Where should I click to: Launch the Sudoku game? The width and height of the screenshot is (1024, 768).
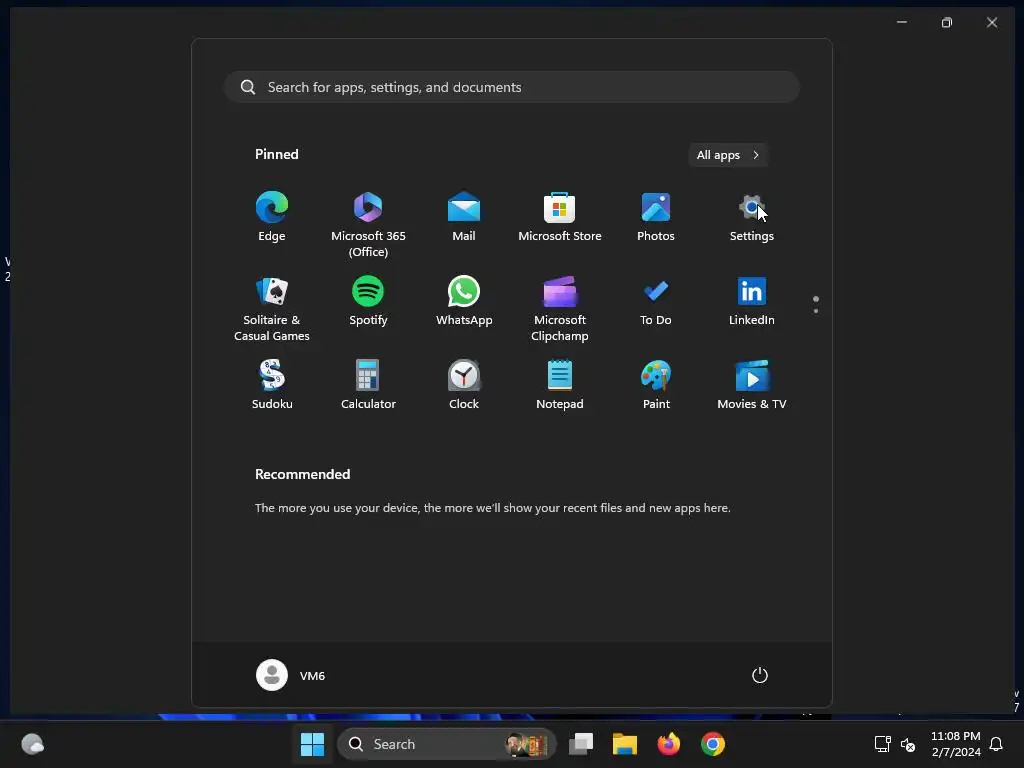(x=272, y=385)
